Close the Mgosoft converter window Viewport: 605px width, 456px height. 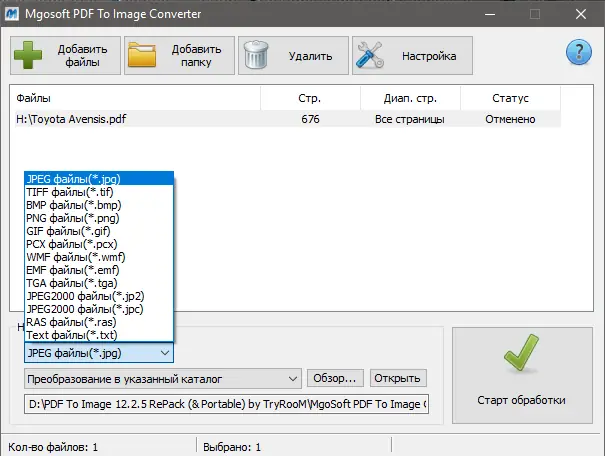pyautogui.click(x=581, y=14)
